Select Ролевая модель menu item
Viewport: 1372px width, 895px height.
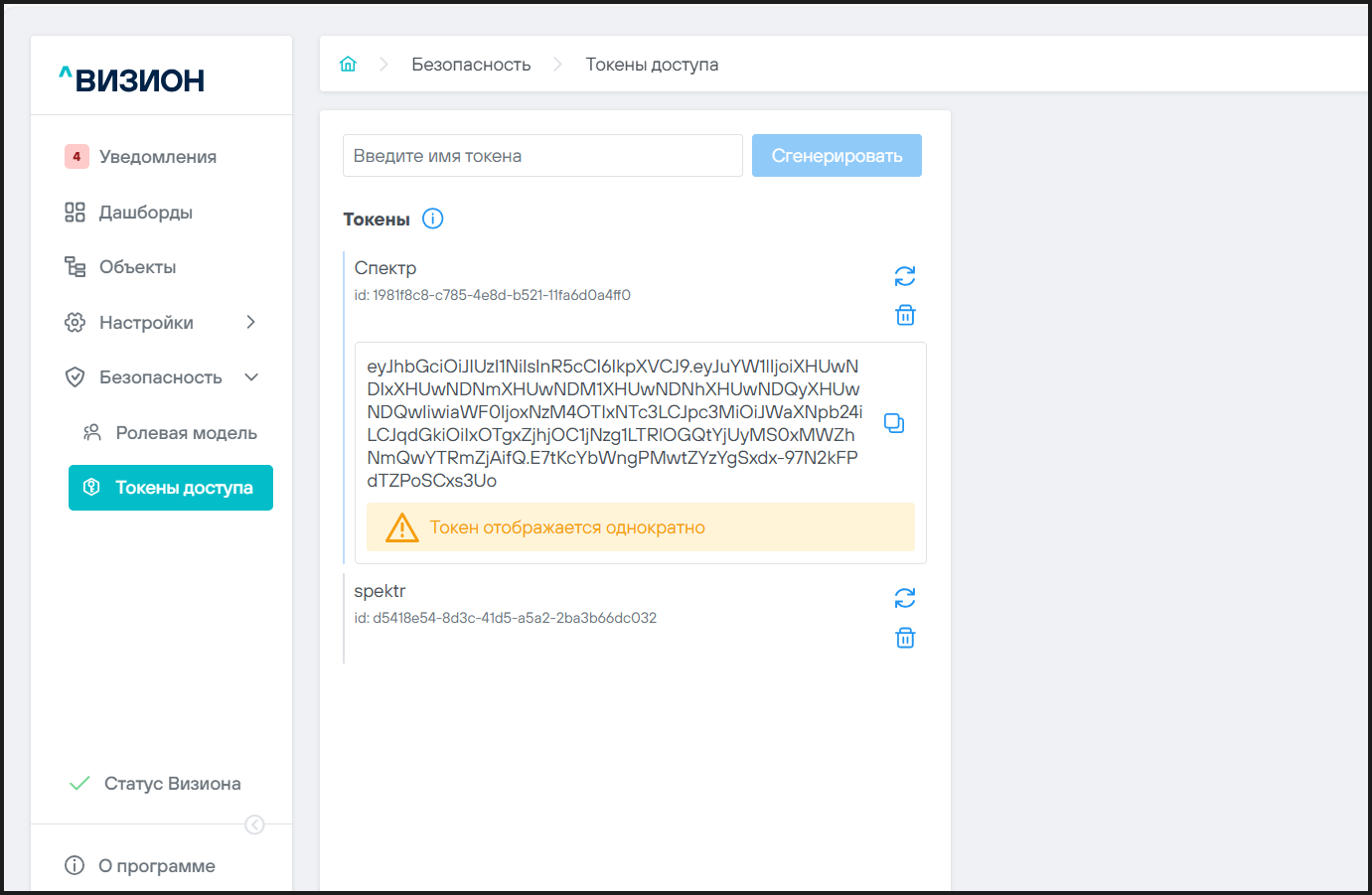187,433
